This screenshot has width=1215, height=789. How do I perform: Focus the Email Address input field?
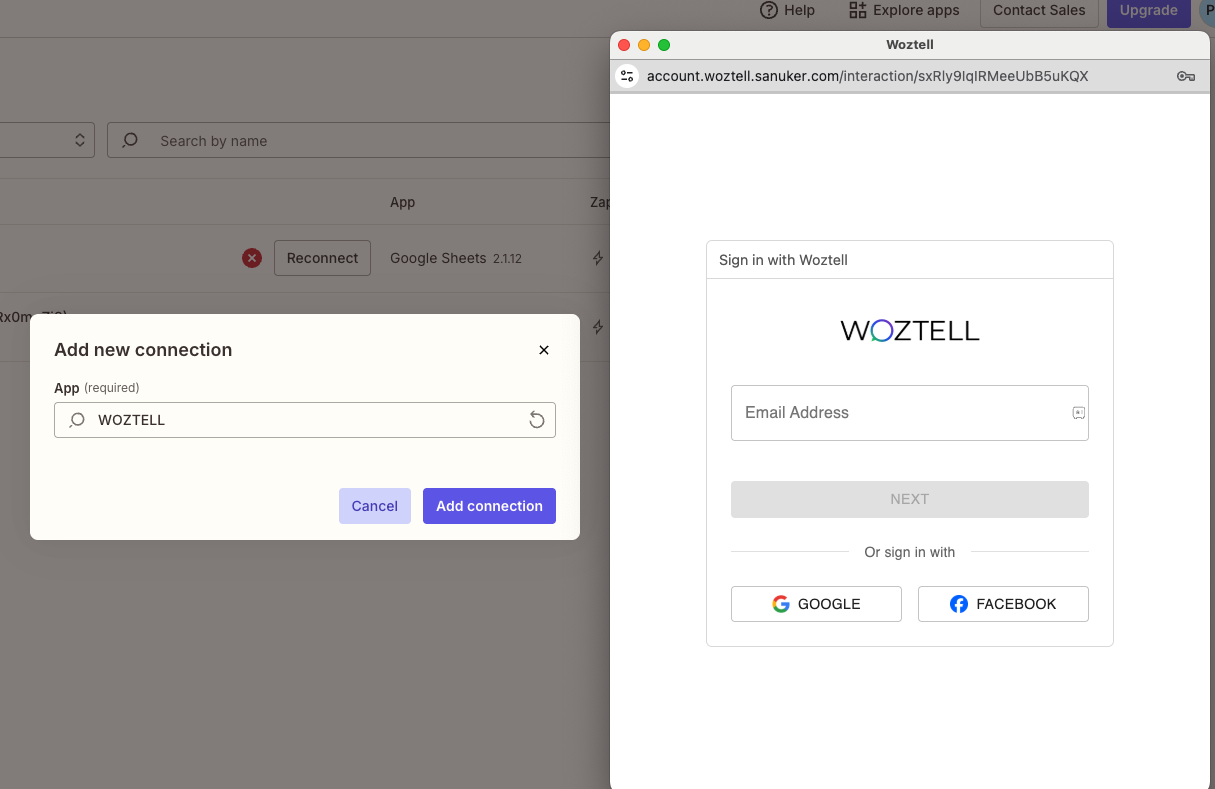tap(900, 413)
